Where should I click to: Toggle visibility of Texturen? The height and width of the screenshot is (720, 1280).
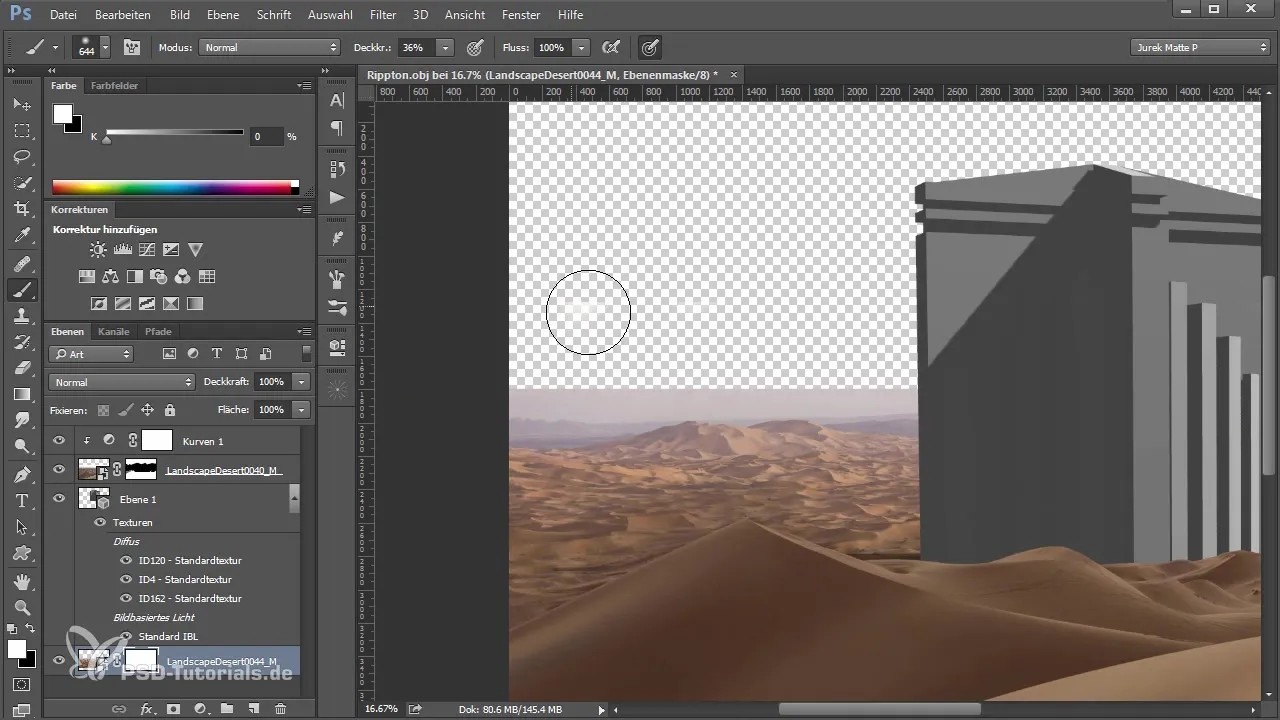100,522
